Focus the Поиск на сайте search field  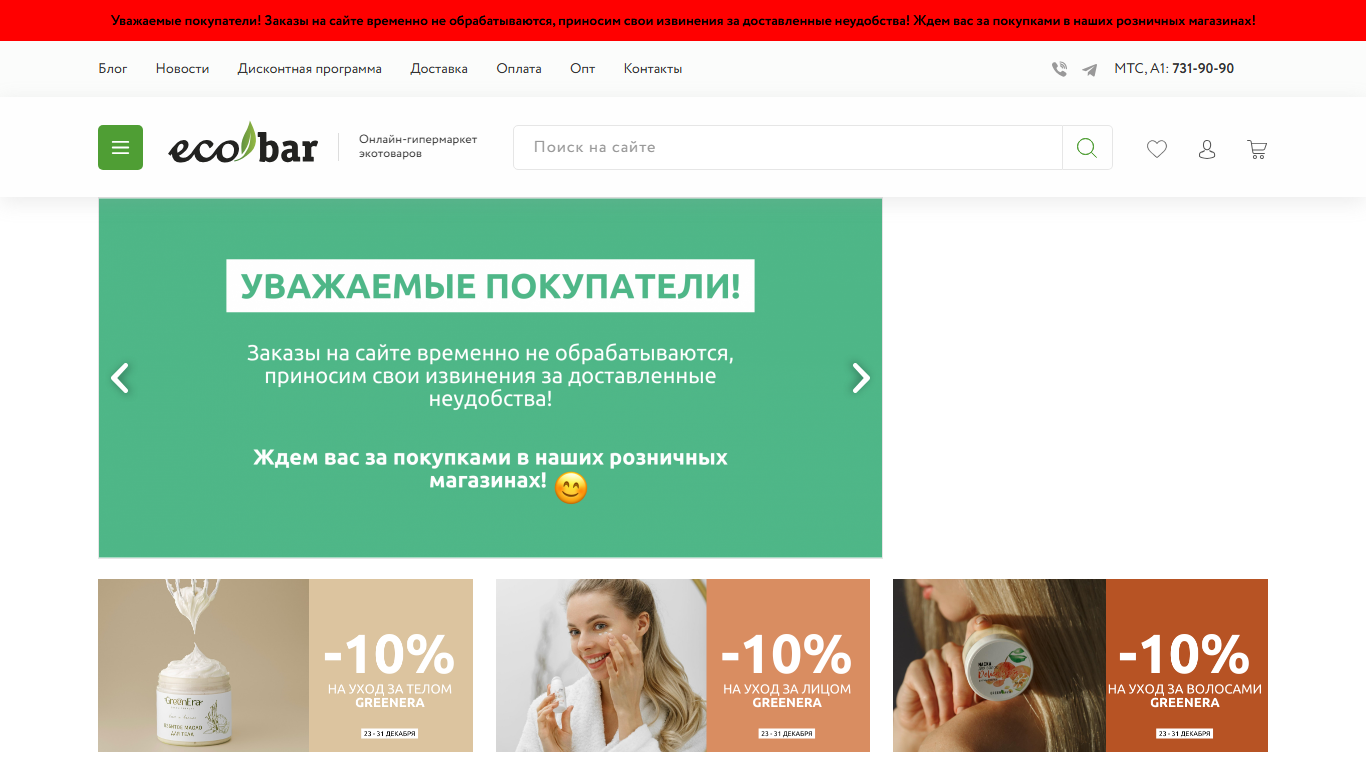tap(788, 147)
